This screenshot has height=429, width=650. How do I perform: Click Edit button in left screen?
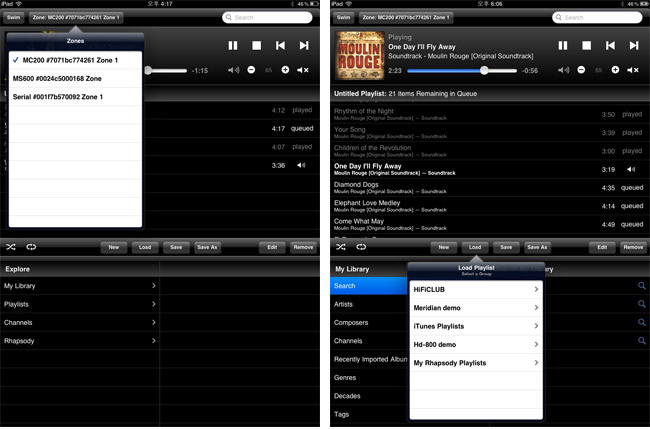coord(272,247)
